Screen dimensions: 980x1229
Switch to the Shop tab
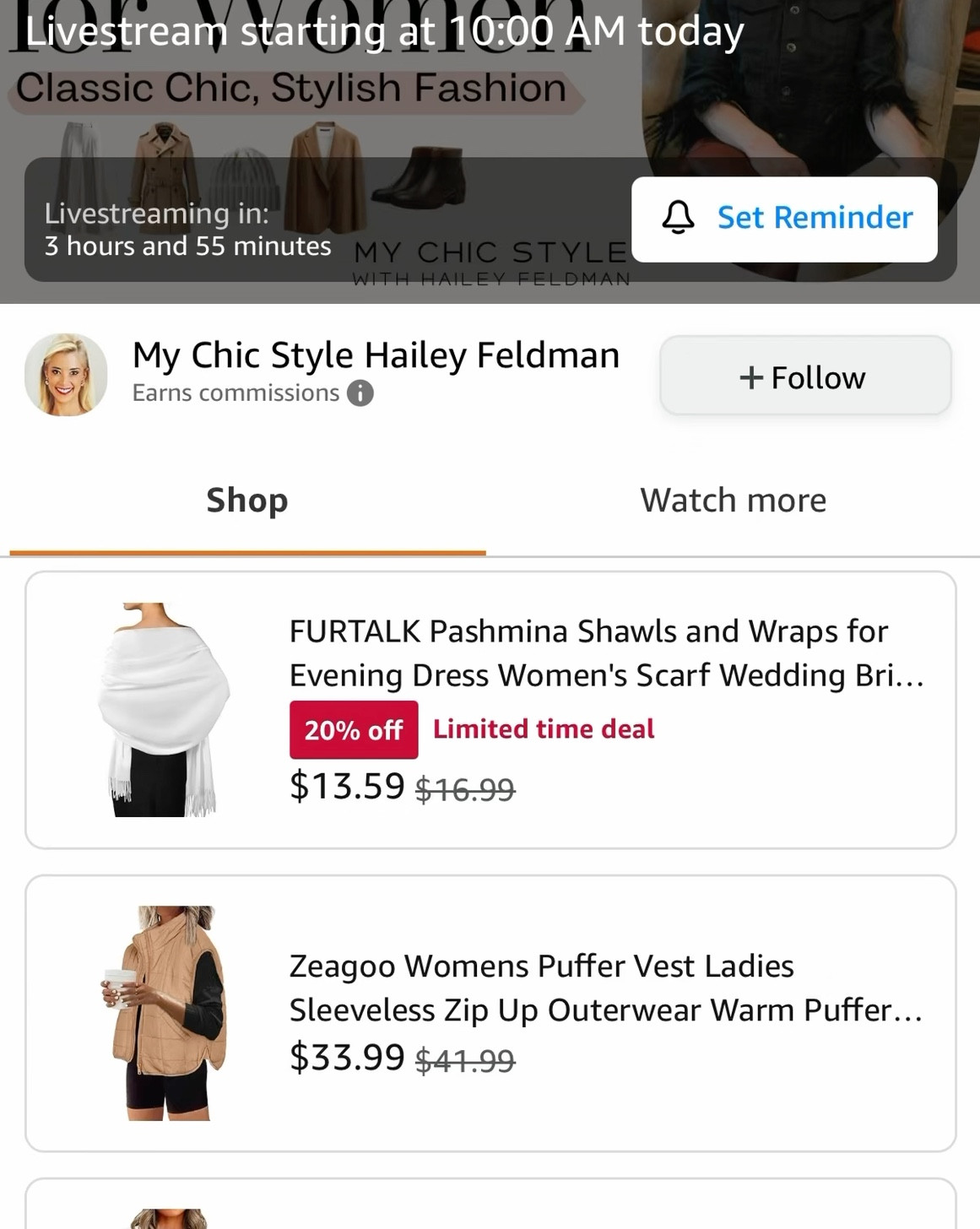(x=246, y=500)
